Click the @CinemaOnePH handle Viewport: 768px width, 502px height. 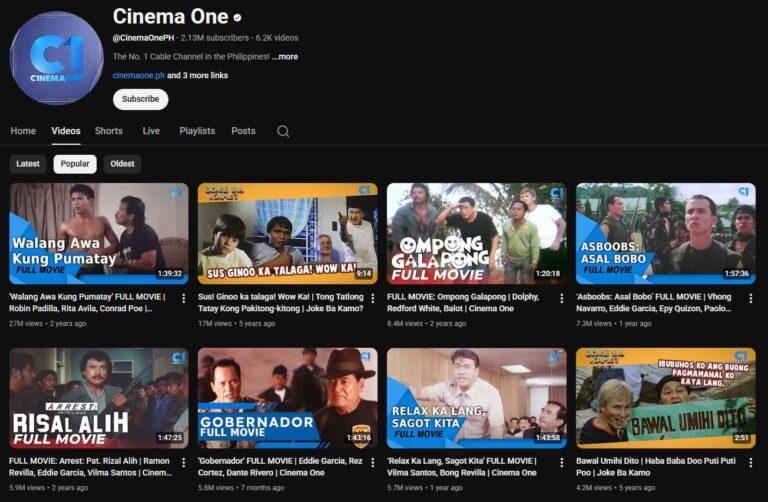(143, 38)
